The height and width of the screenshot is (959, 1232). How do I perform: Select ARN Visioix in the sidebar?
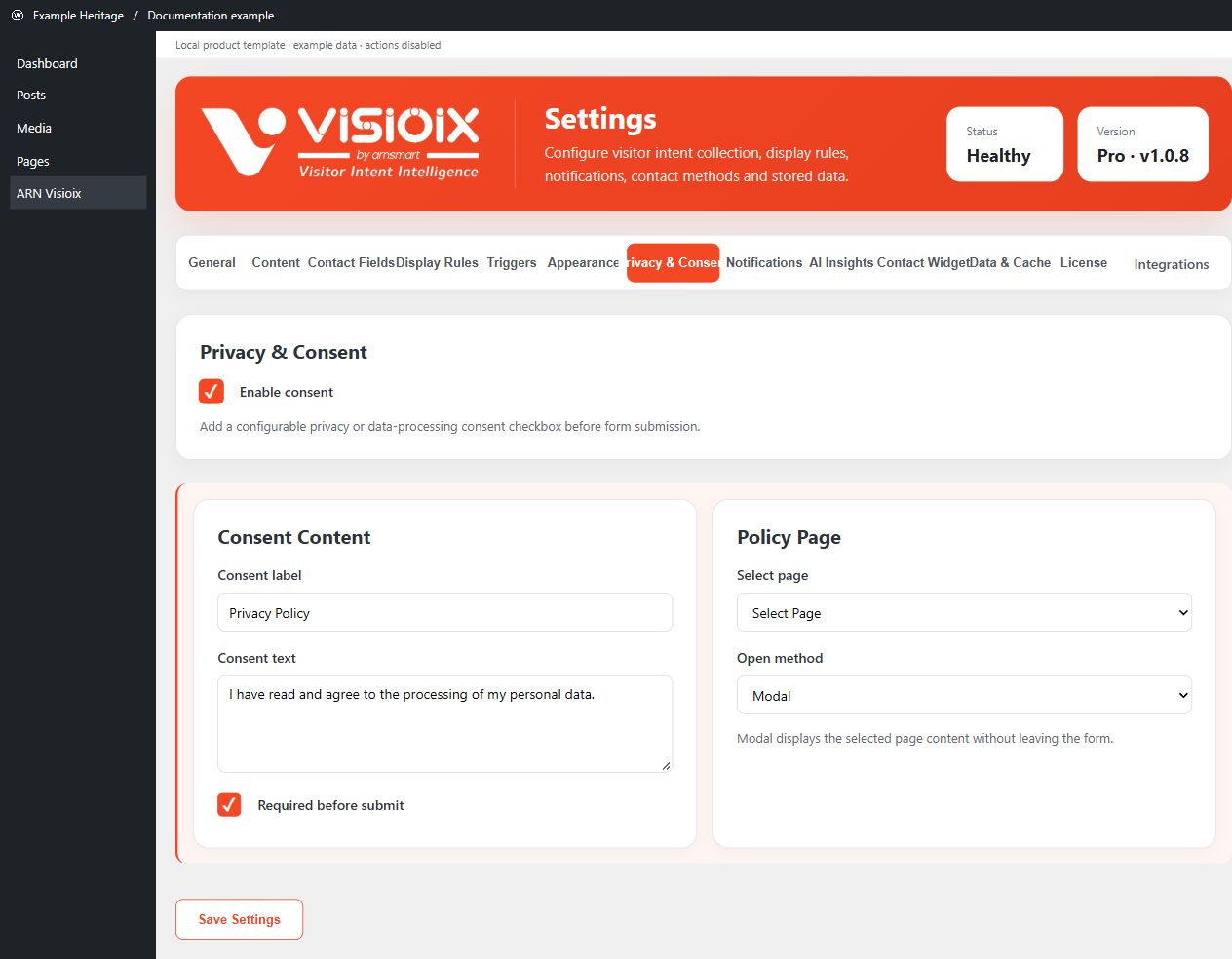coord(78,193)
